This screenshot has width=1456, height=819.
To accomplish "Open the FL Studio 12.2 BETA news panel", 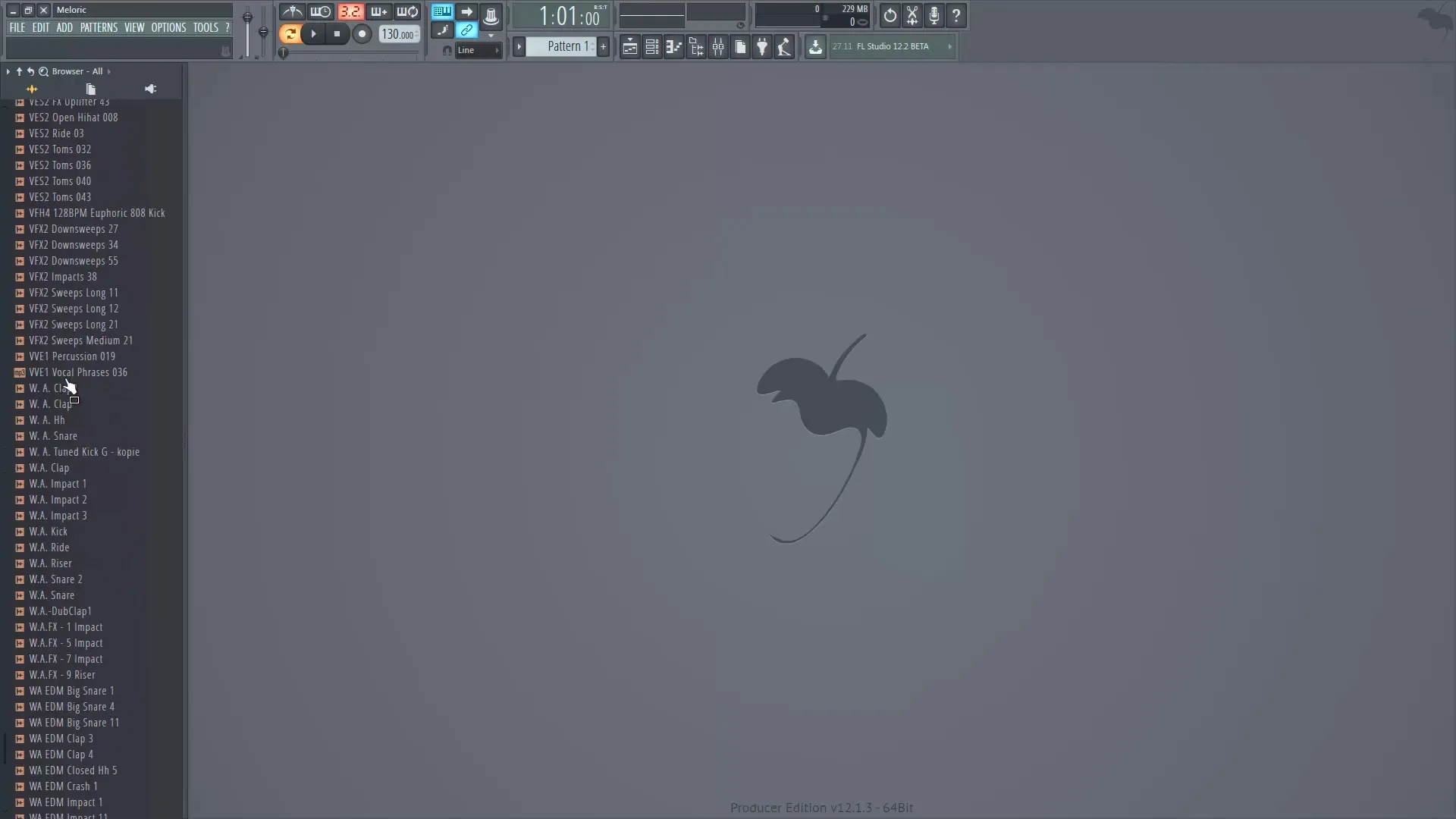I will (x=891, y=47).
